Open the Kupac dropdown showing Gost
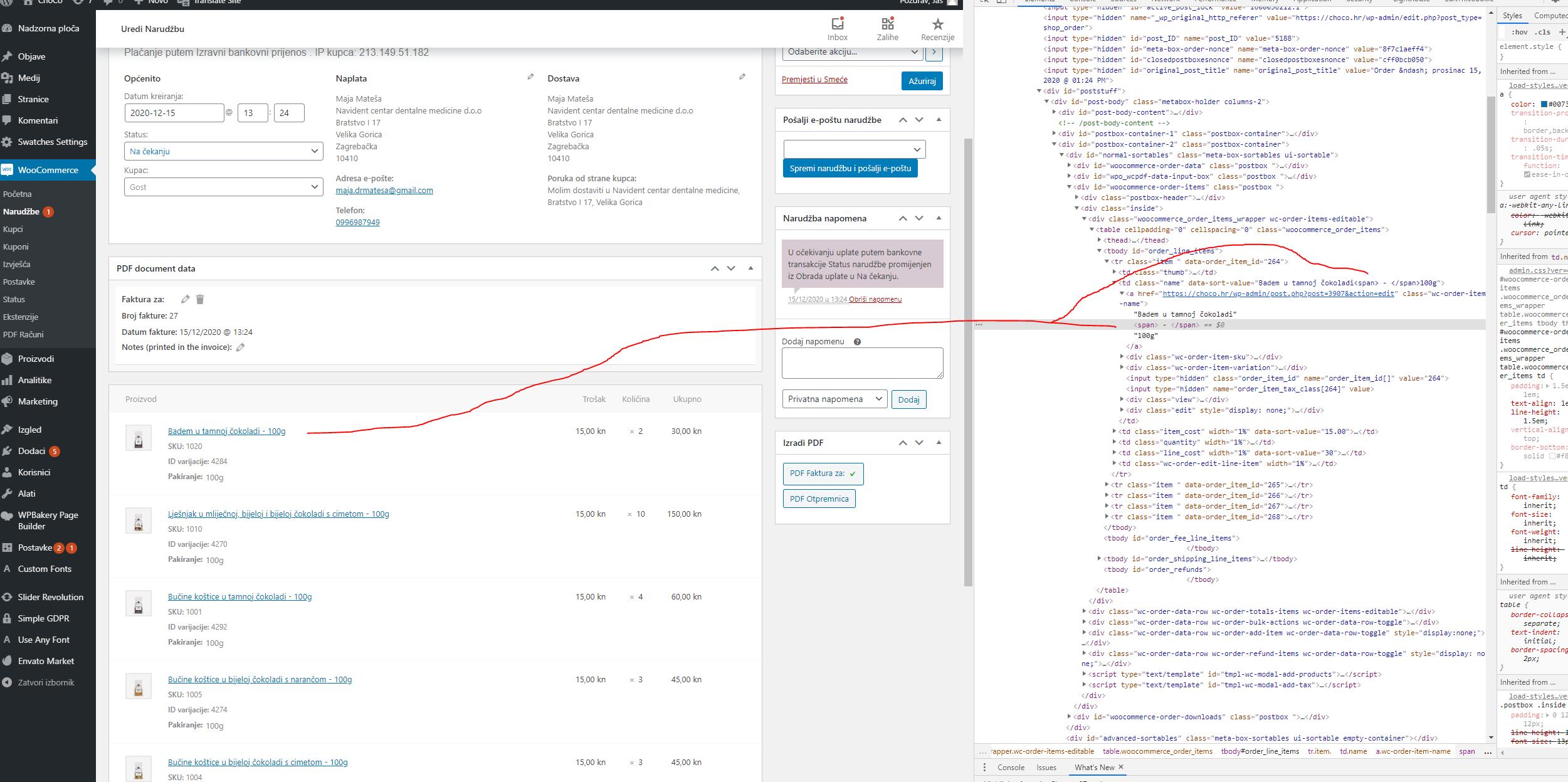Screen dimensions: 1568x782 click(224, 187)
